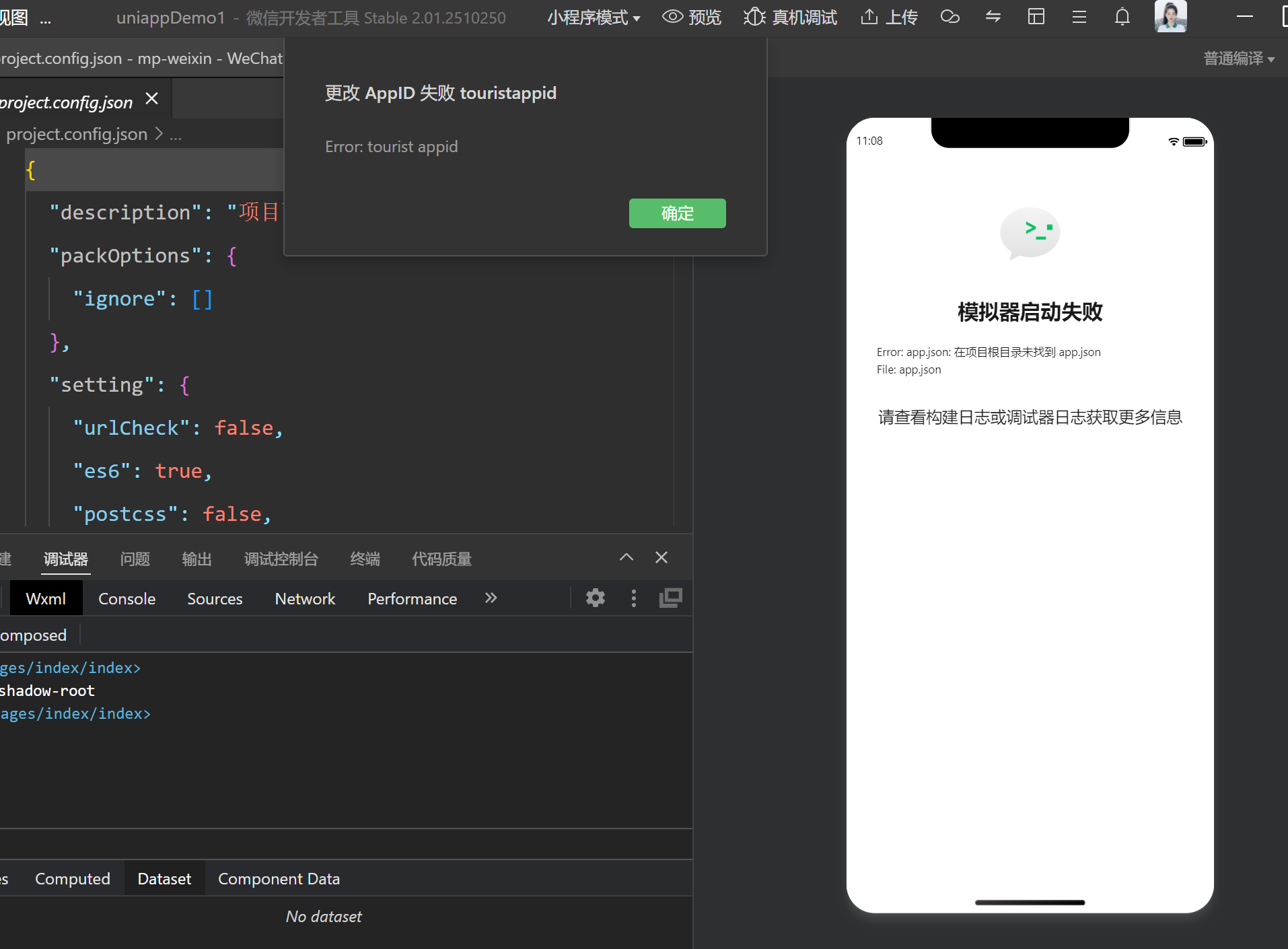Click the "postcss" key in editor
This screenshot has width=1288, height=949.
pyautogui.click(x=126, y=514)
